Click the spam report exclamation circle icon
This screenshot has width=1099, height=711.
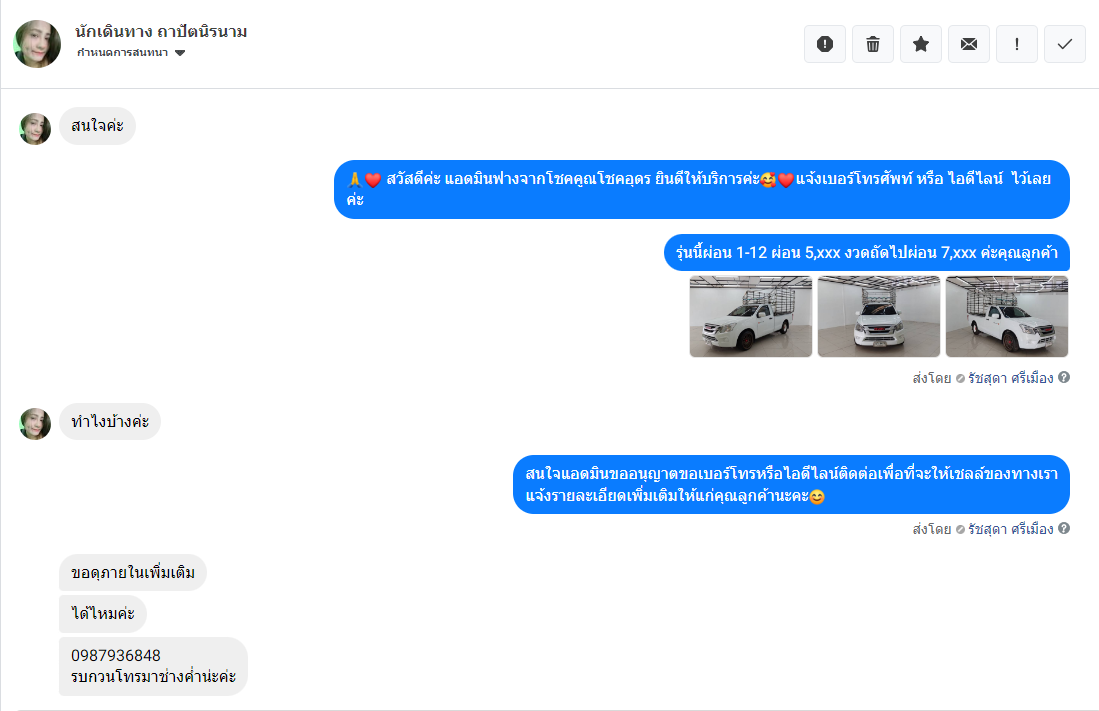825,44
